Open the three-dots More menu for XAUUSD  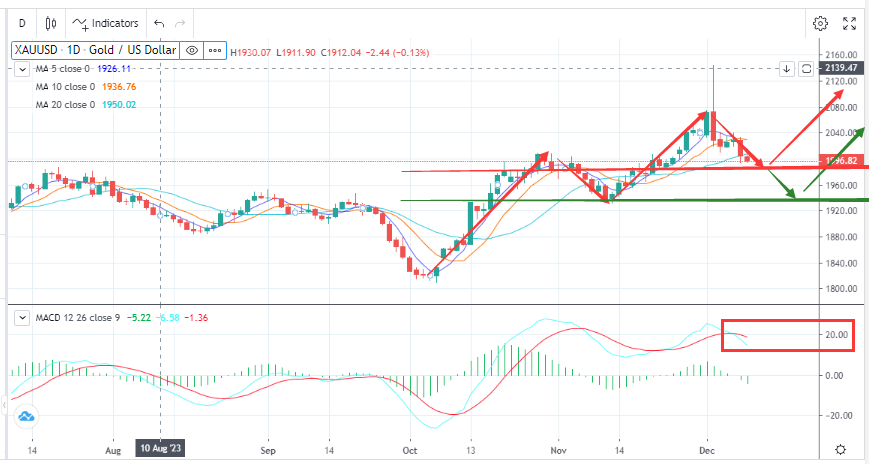click(x=214, y=50)
